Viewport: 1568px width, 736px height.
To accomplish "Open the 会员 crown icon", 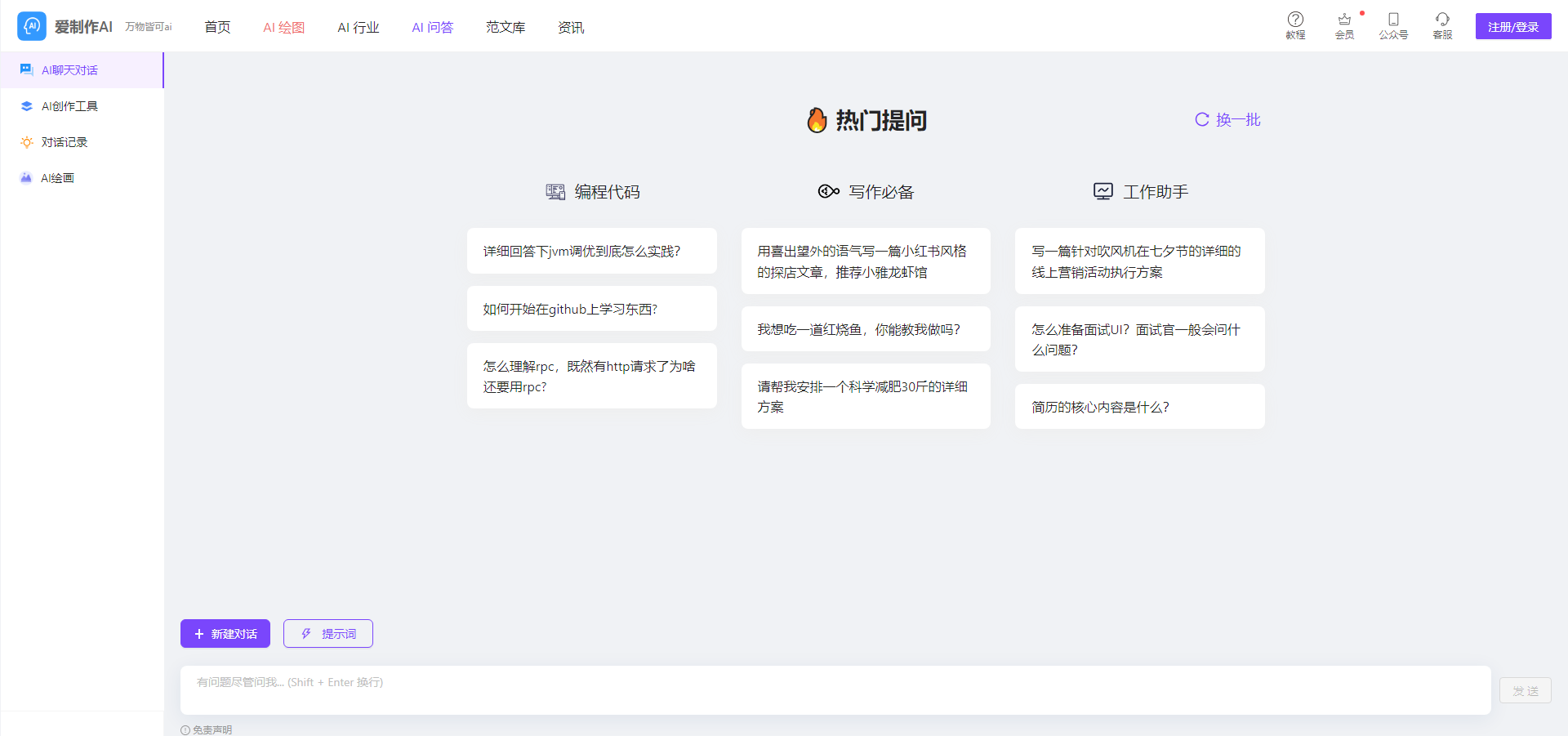I will point(1344,19).
